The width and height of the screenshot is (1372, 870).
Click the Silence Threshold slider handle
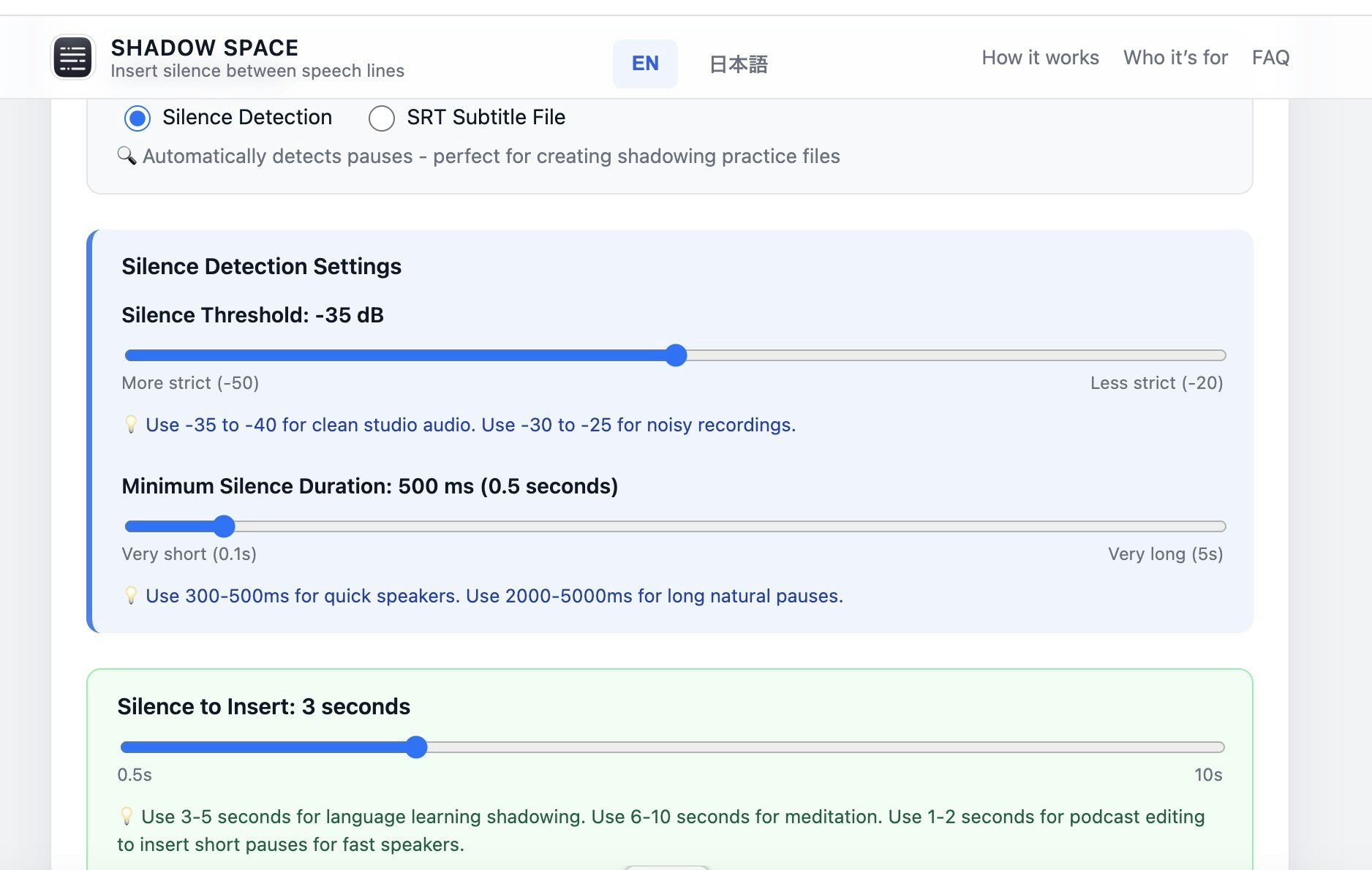pyautogui.click(x=676, y=355)
